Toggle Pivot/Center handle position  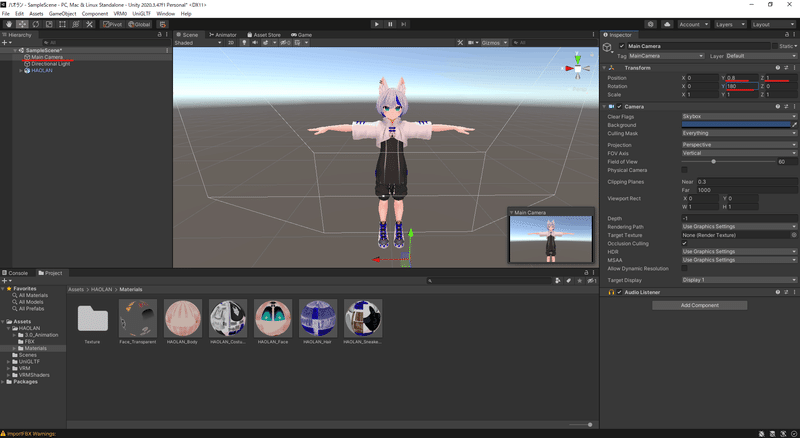tap(112, 24)
